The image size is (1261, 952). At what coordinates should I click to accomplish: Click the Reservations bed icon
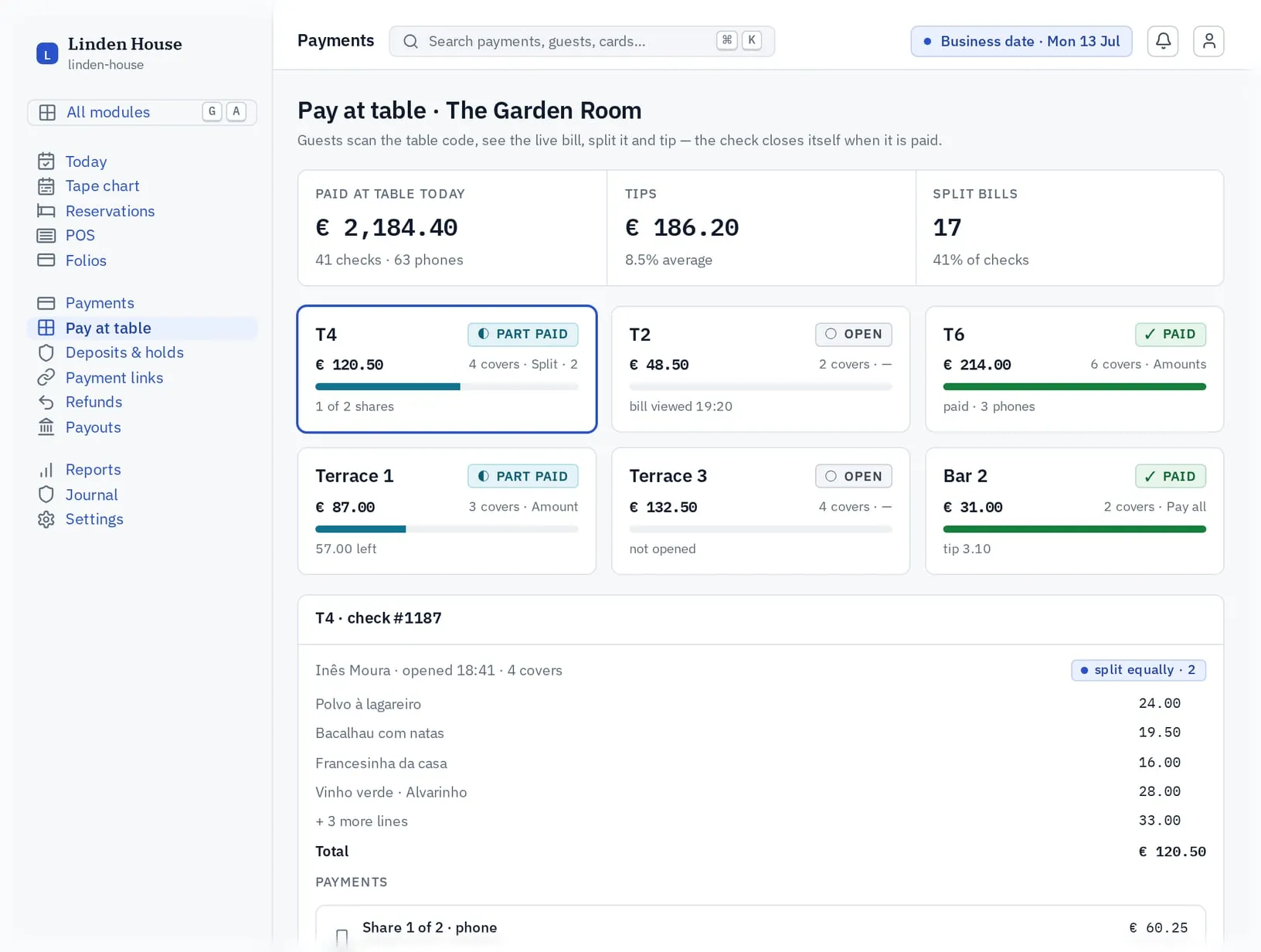(46, 211)
